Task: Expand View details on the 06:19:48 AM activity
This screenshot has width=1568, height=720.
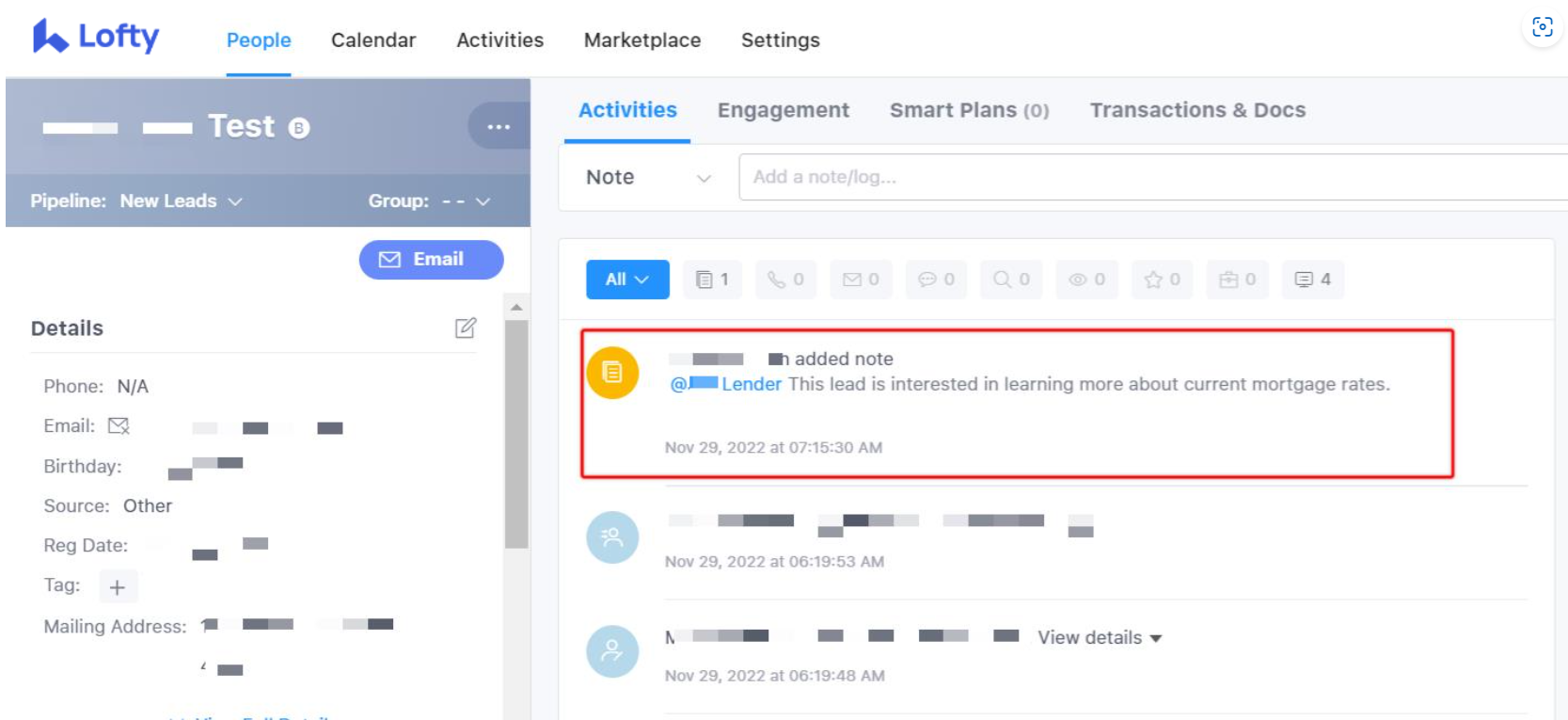Action: tap(1100, 638)
